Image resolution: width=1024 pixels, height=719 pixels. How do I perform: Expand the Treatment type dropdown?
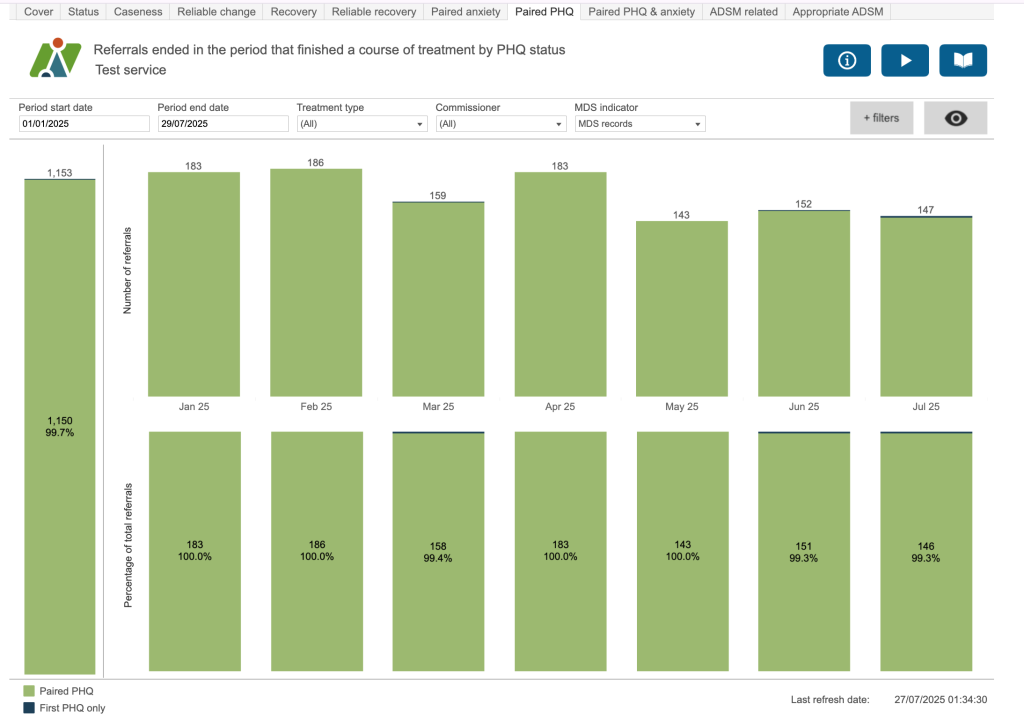pos(362,124)
